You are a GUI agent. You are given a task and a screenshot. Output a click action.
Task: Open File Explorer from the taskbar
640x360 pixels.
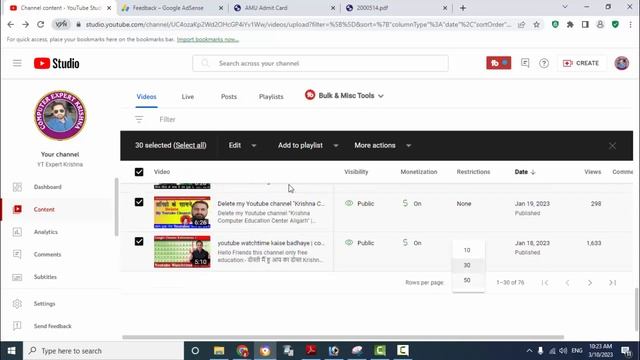[x=219, y=351]
